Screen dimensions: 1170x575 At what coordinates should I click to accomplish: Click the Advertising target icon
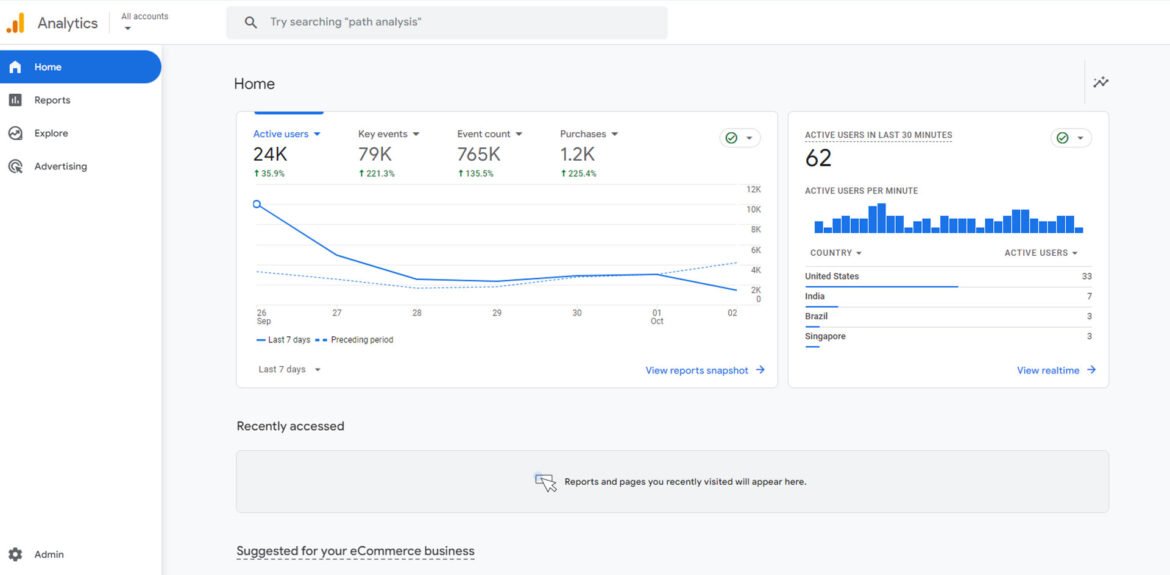click(15, 166)
